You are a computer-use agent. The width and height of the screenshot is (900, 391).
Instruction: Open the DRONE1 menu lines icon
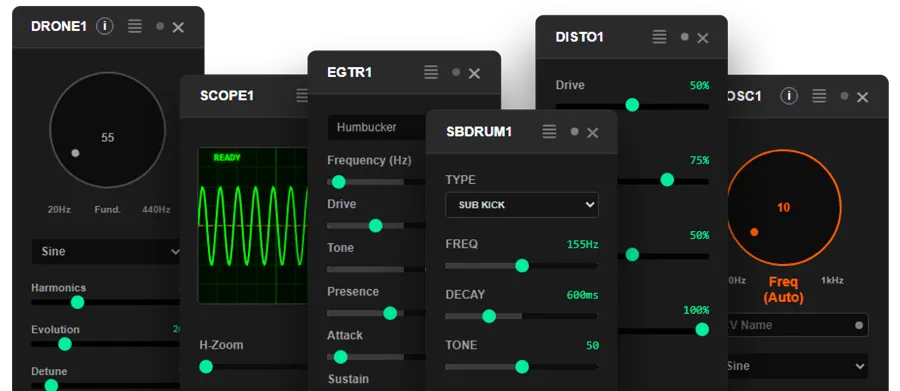point(135,26)
